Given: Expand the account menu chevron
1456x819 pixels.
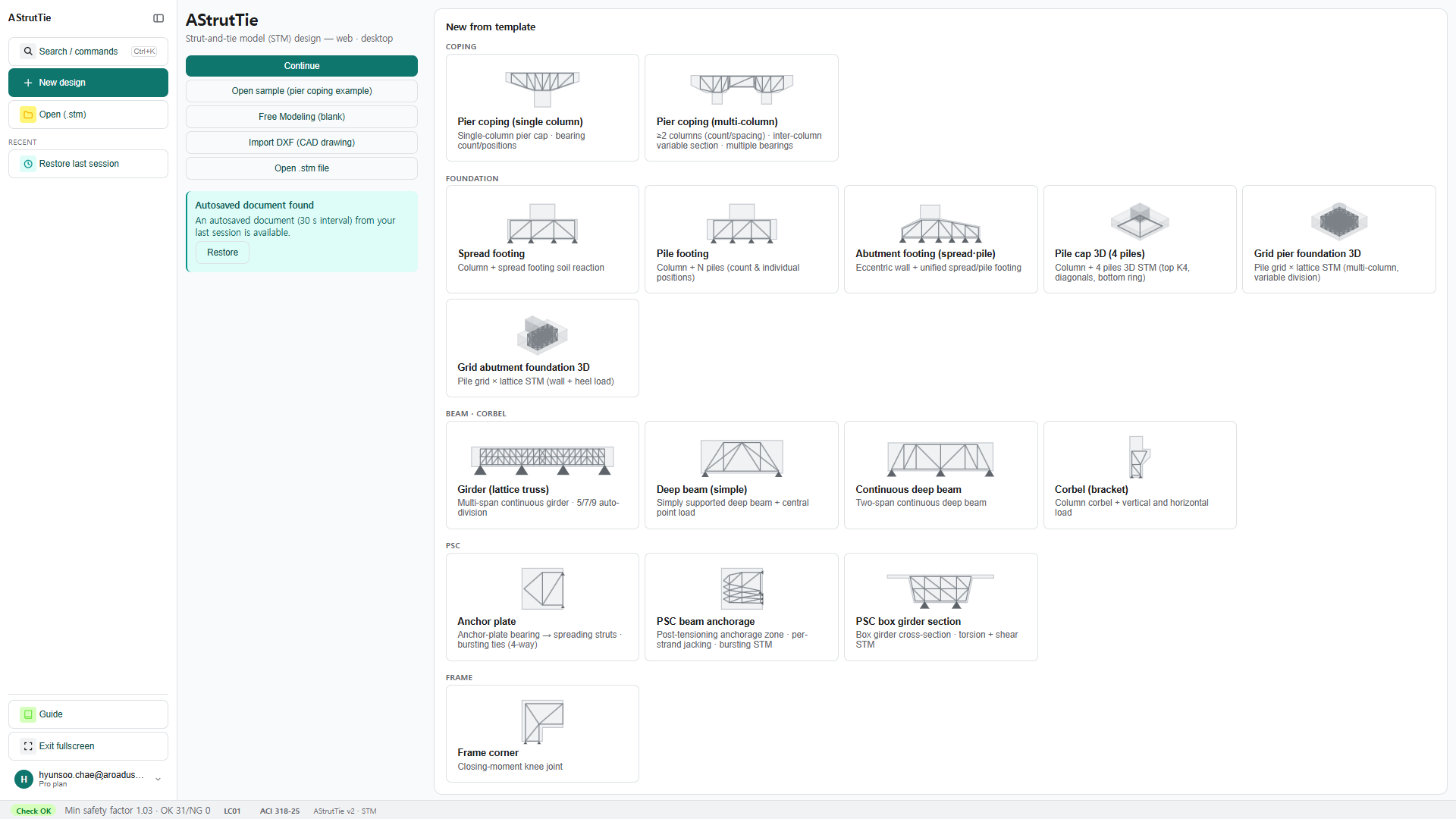Looking at the screenshot, I should point(158,780).
